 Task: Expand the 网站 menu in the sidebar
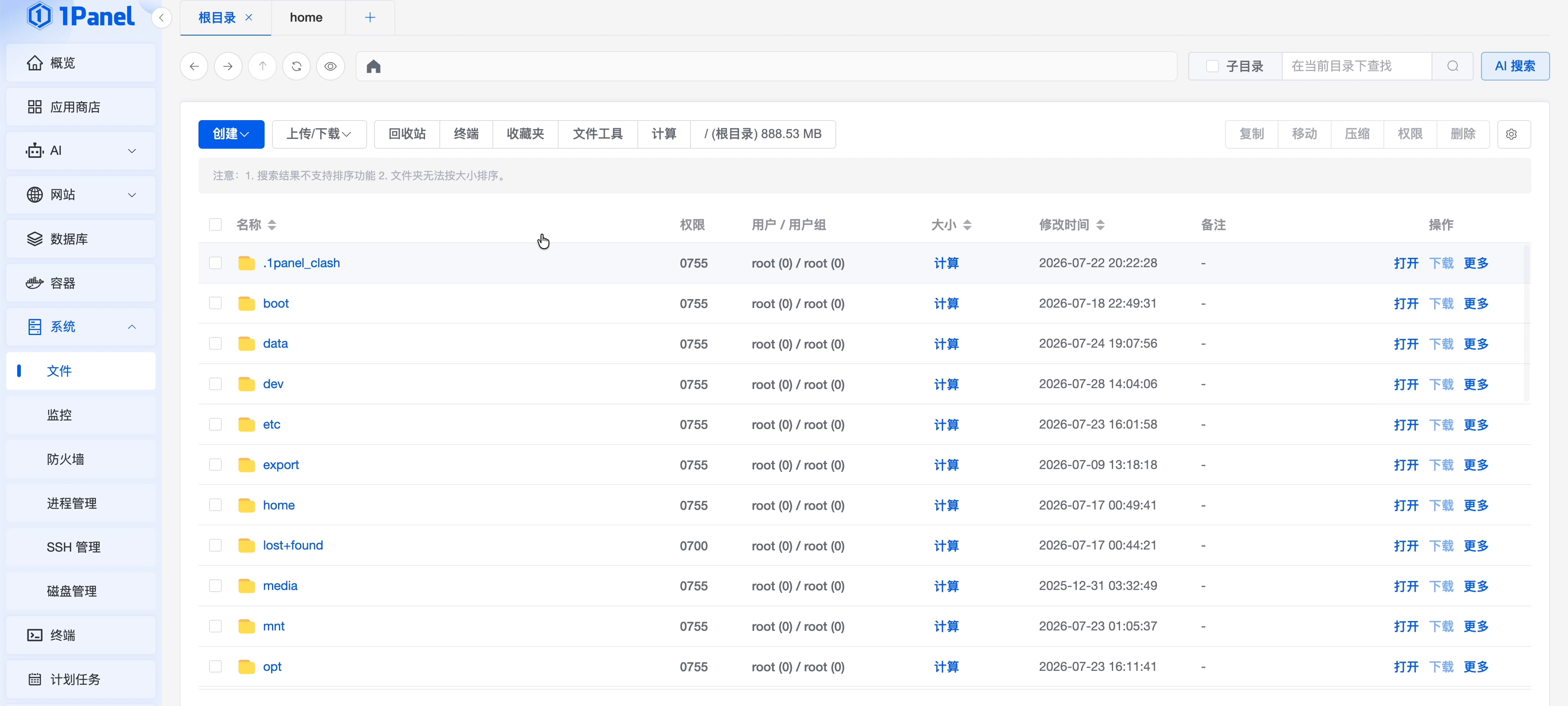coord(81,195)
